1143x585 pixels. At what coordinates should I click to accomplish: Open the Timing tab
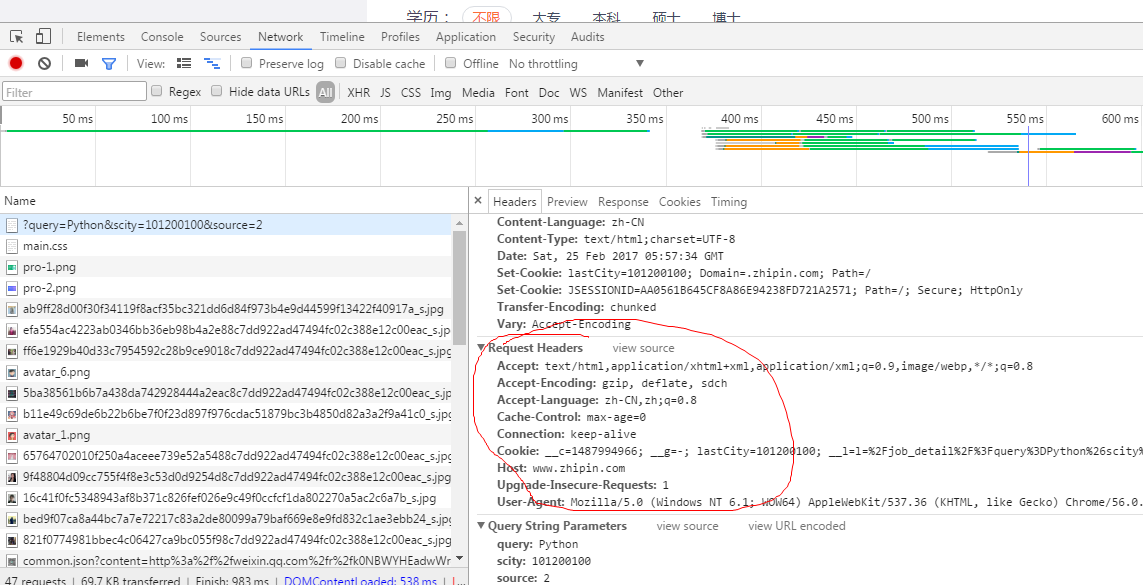729,202
